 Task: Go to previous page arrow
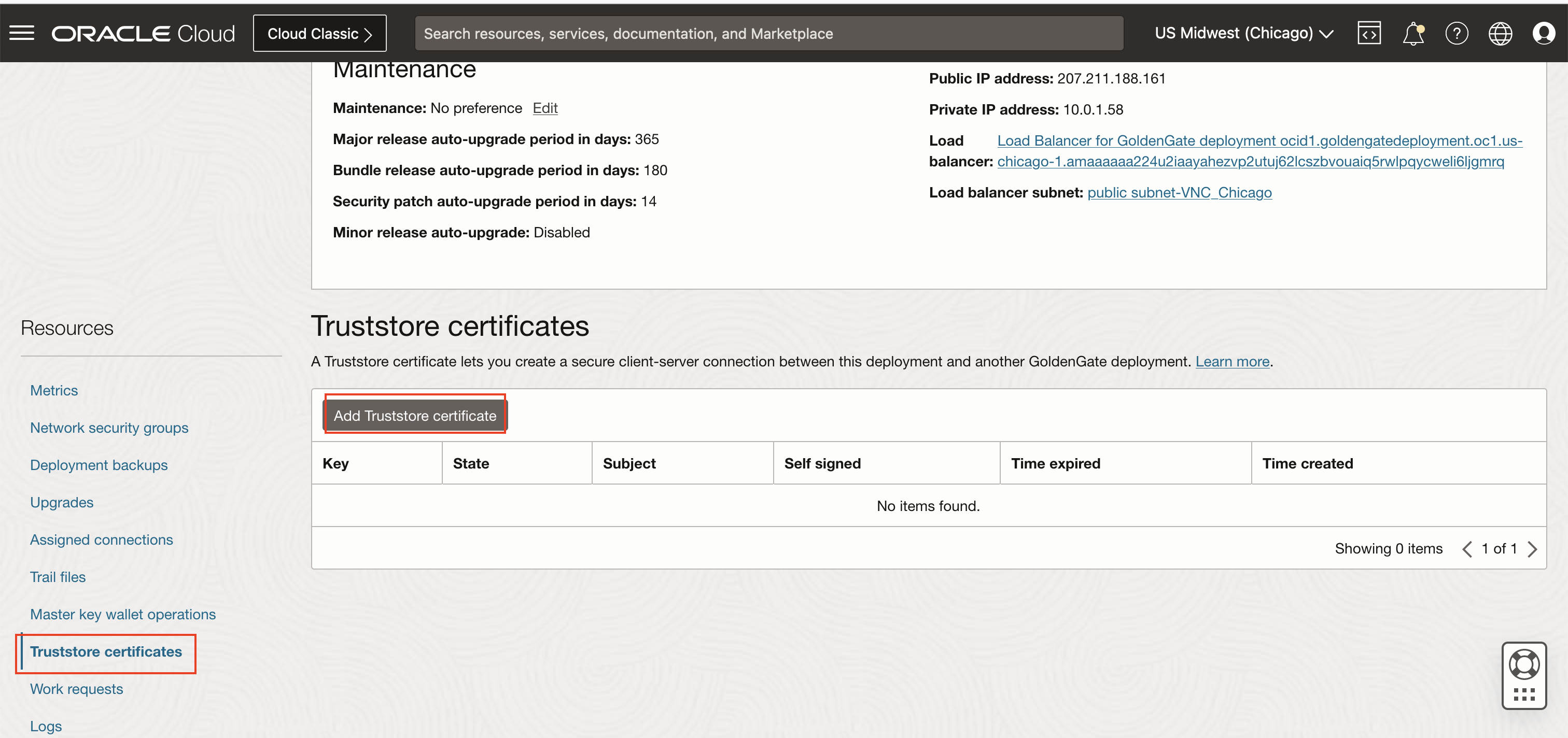[1467, 549]
